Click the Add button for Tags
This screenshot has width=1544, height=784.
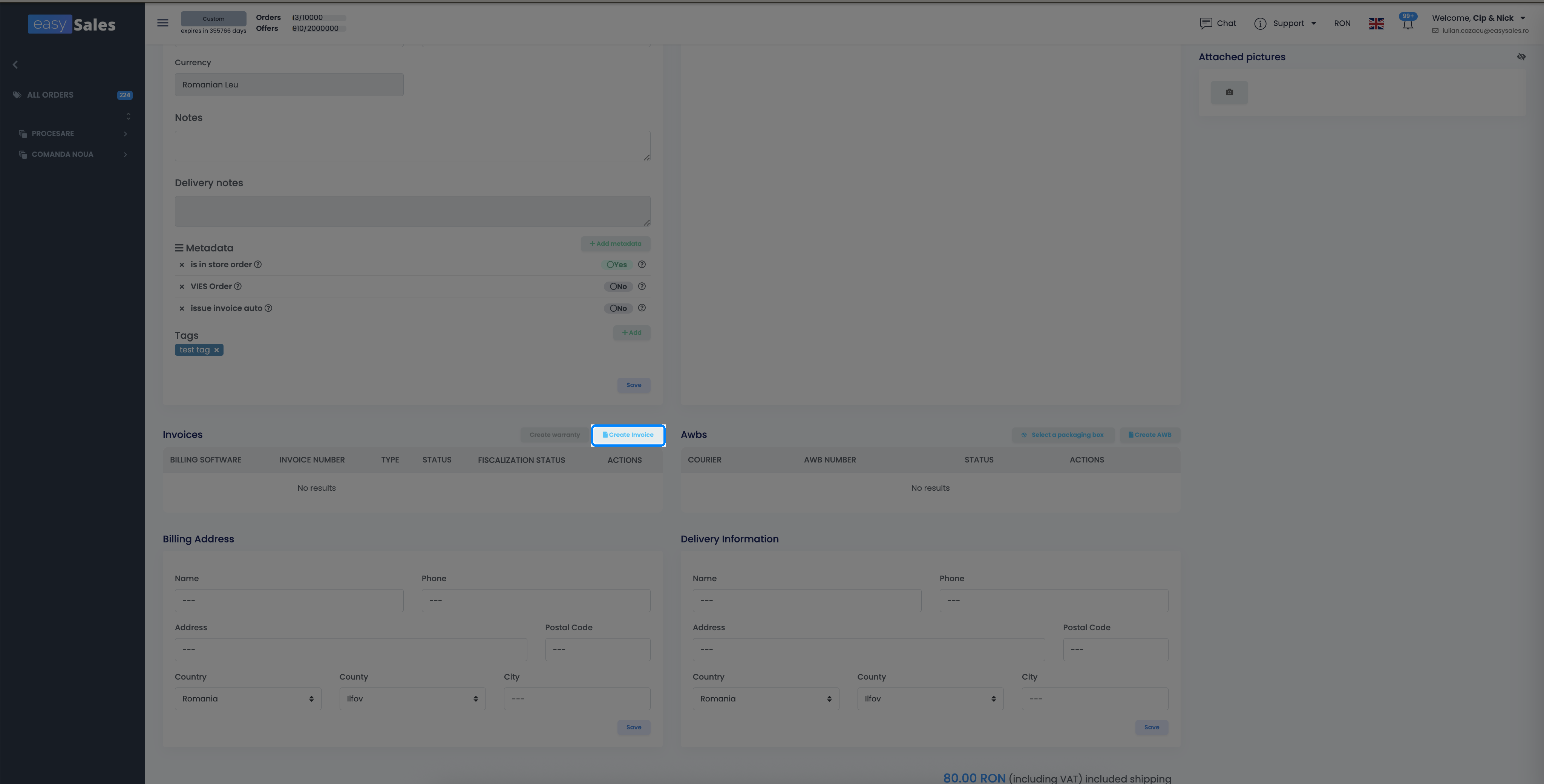632,333
